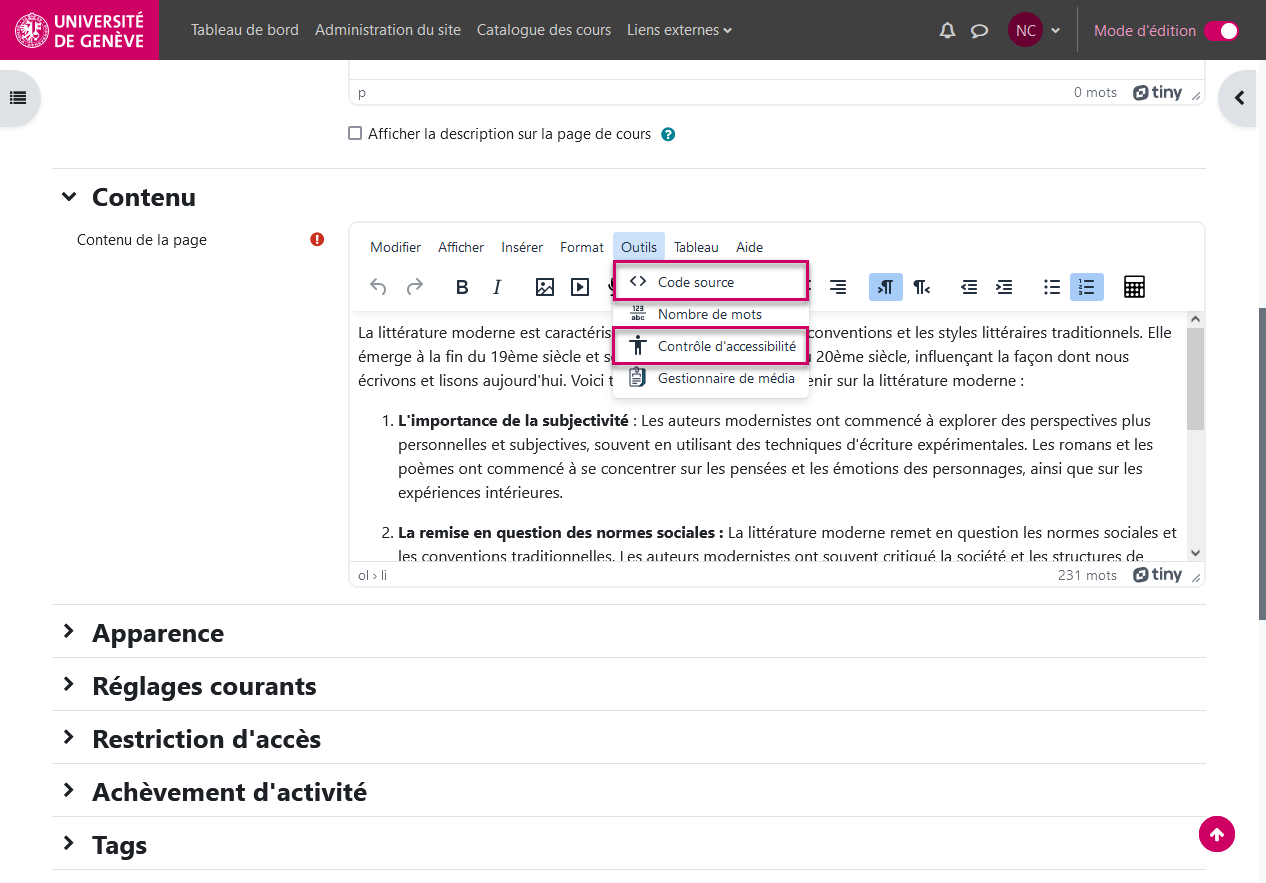Click the insert image icon
1266x883 pixels.
[544, 288]
